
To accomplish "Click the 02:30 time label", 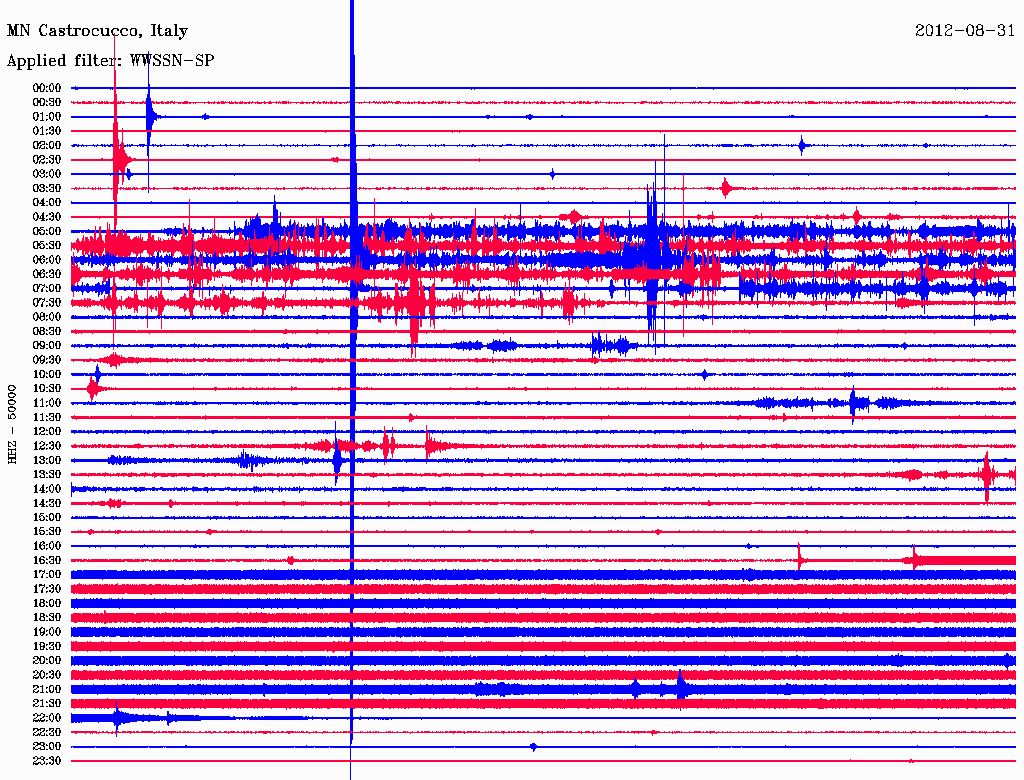I will point(47,160).
